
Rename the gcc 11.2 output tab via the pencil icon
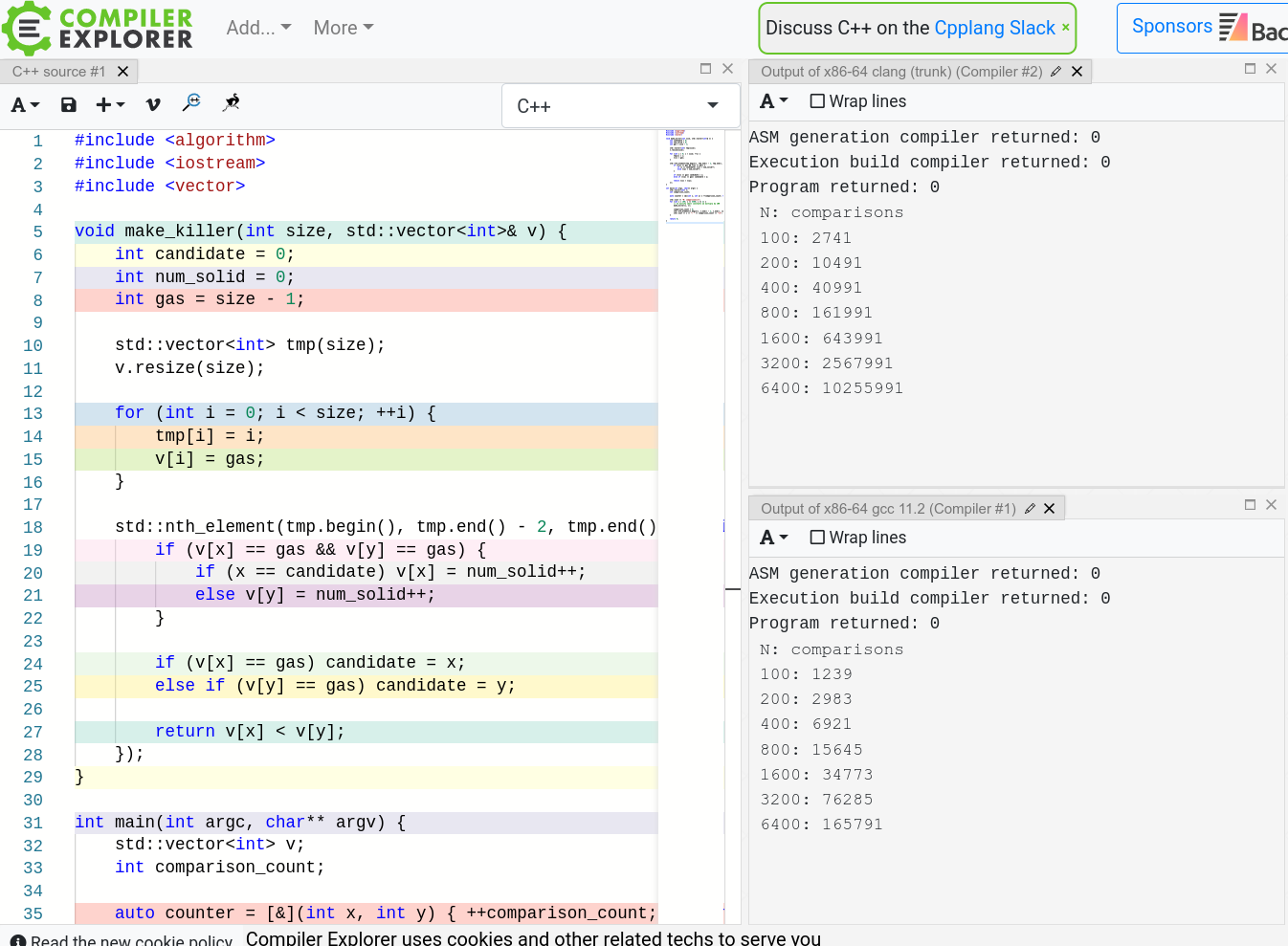pos(1030,509)
